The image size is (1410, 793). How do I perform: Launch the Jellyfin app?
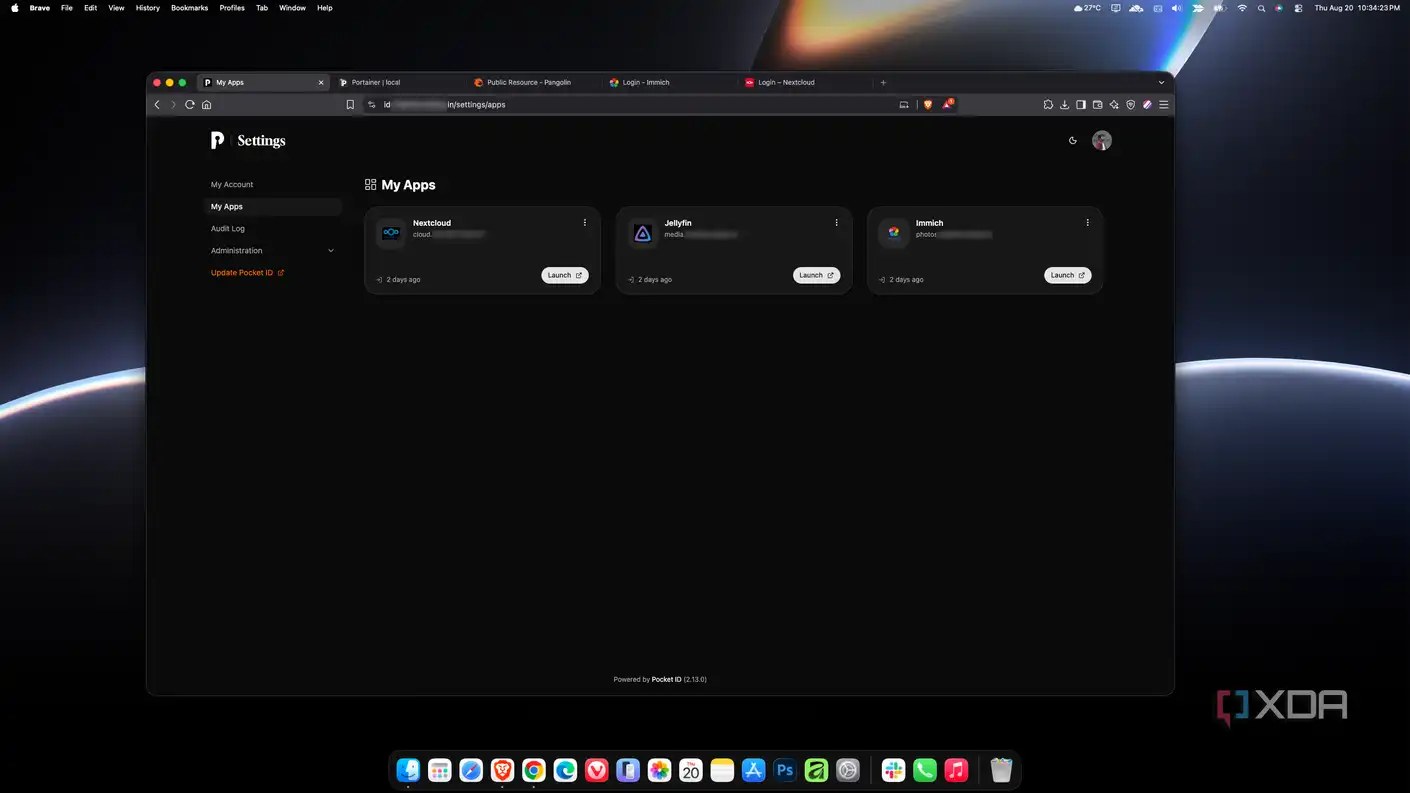tap(816, 275)
